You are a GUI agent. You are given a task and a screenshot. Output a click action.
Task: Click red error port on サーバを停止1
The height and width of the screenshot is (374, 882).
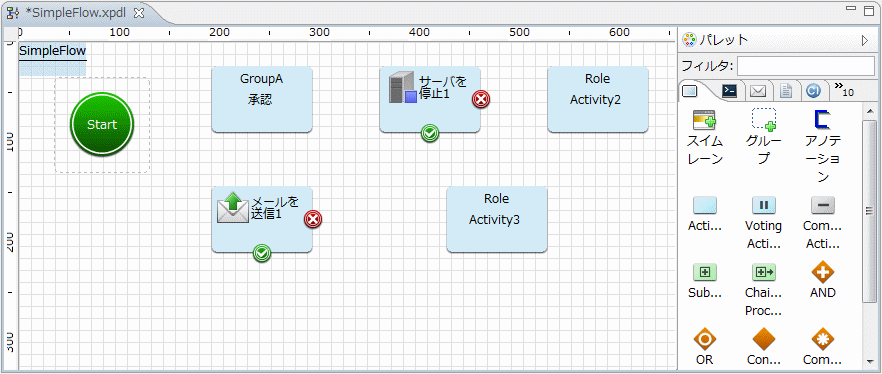(x=481, y=100)
